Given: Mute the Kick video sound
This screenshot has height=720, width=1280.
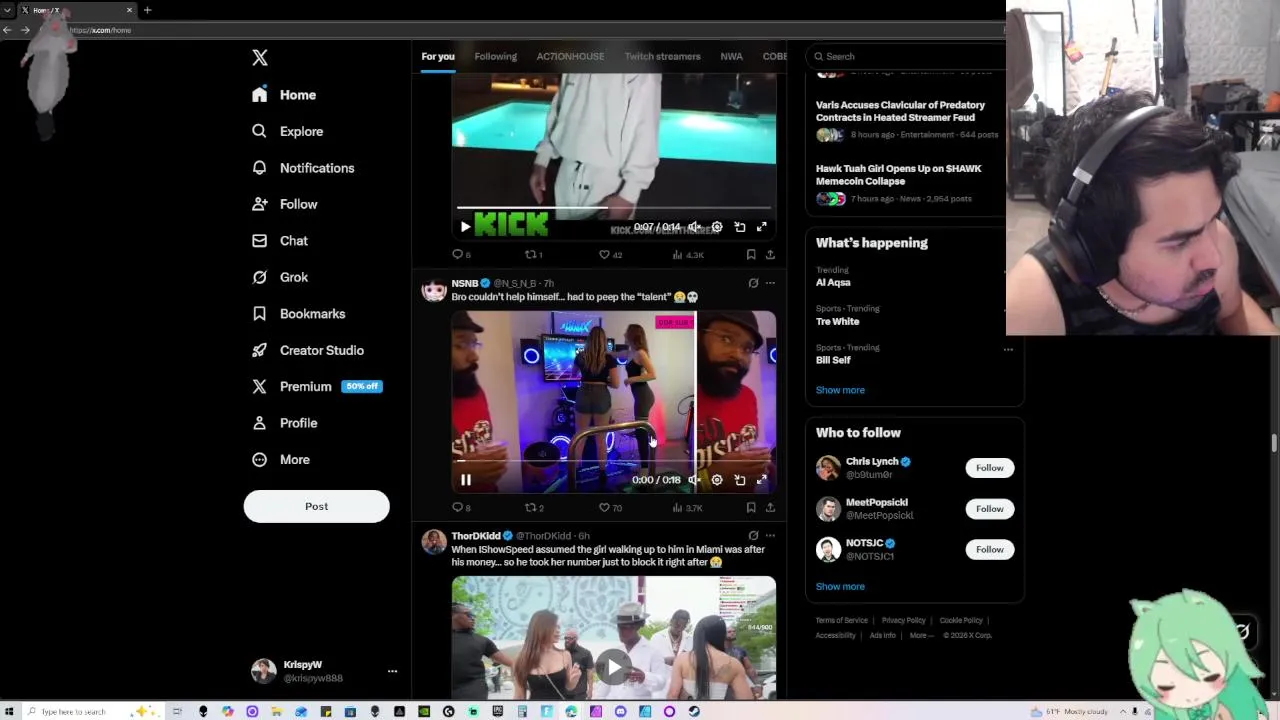Looking at the screenshot, I should pos(694,227).
